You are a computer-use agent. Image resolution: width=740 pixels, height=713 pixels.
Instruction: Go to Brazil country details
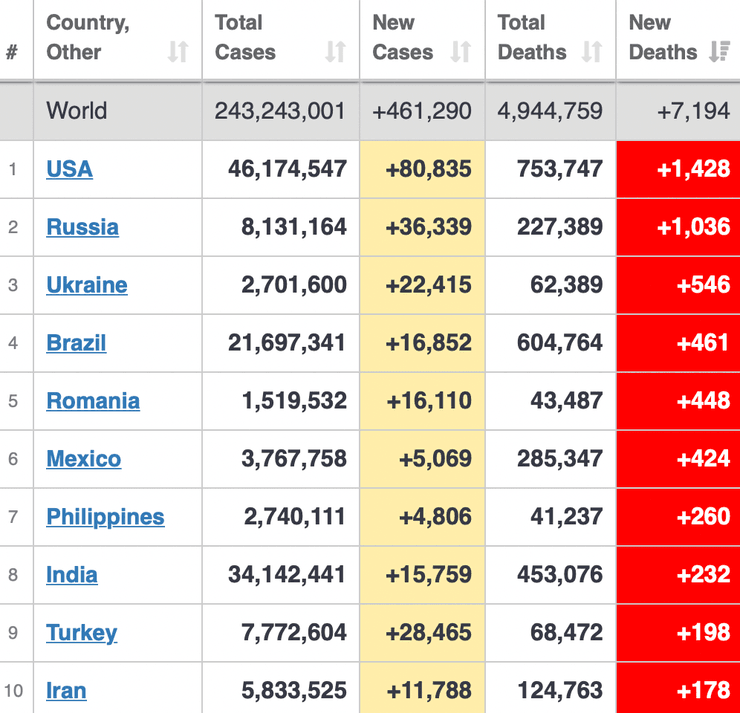coord(76,343)
